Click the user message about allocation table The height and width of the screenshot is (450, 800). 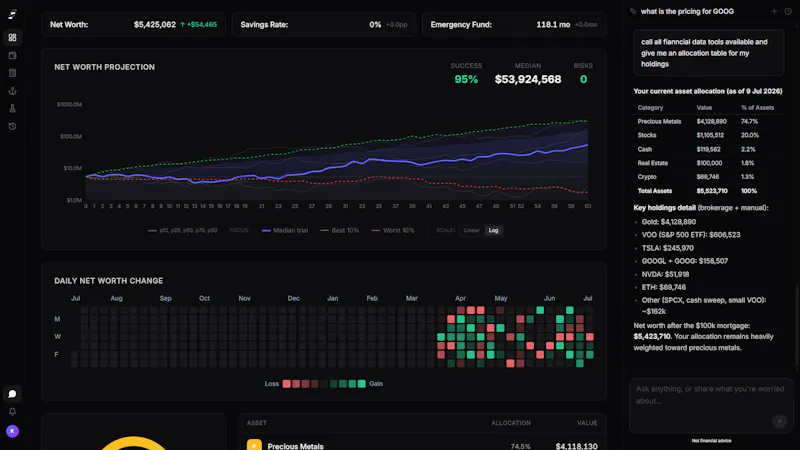(x=709, y=53)
